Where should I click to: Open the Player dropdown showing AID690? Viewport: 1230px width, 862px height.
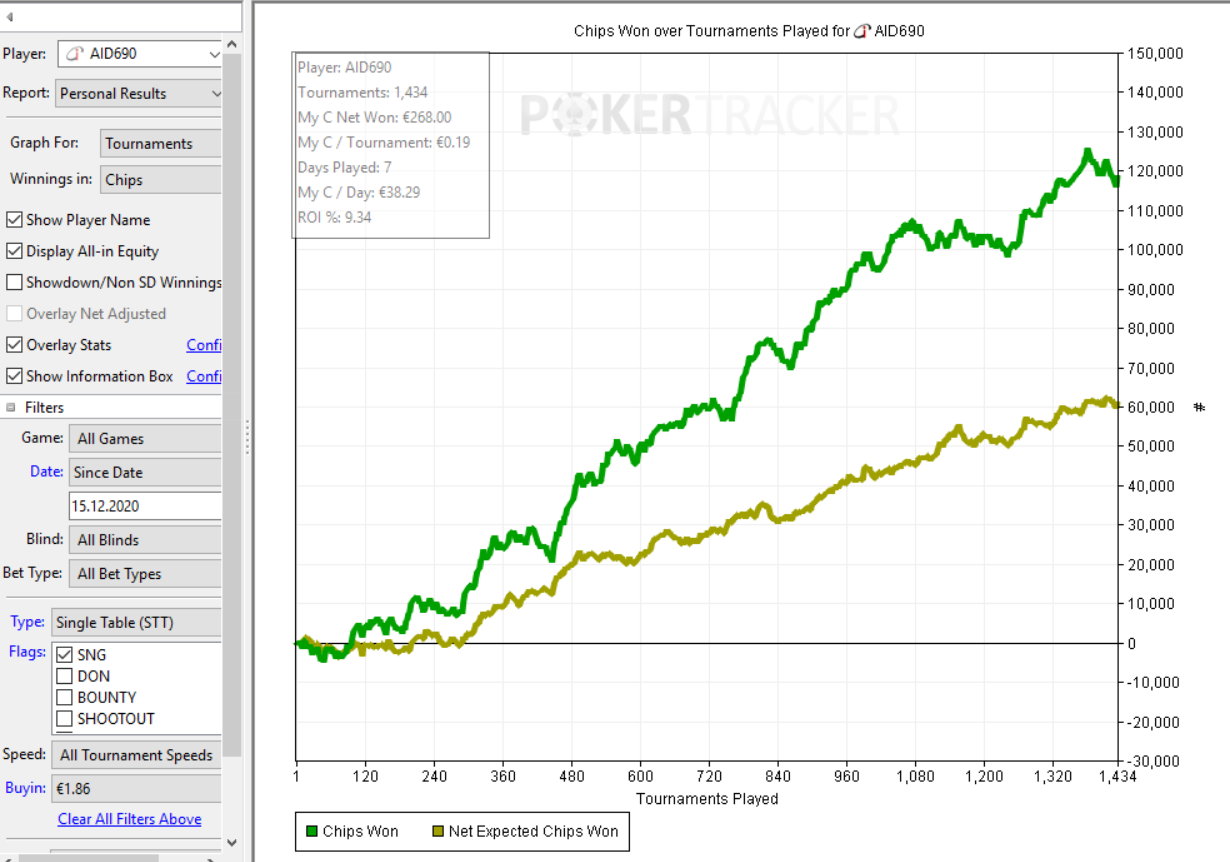click(x=139, y=54)
